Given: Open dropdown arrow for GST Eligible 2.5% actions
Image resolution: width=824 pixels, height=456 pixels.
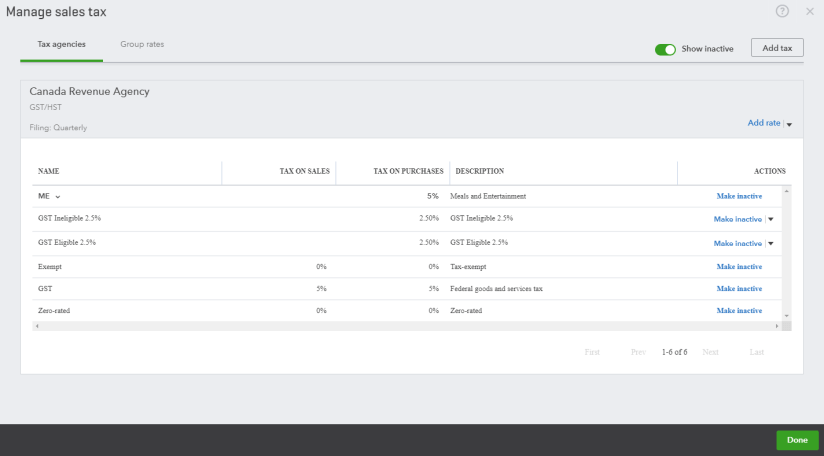Looking at the screenshot, I should tap(771, 243).
